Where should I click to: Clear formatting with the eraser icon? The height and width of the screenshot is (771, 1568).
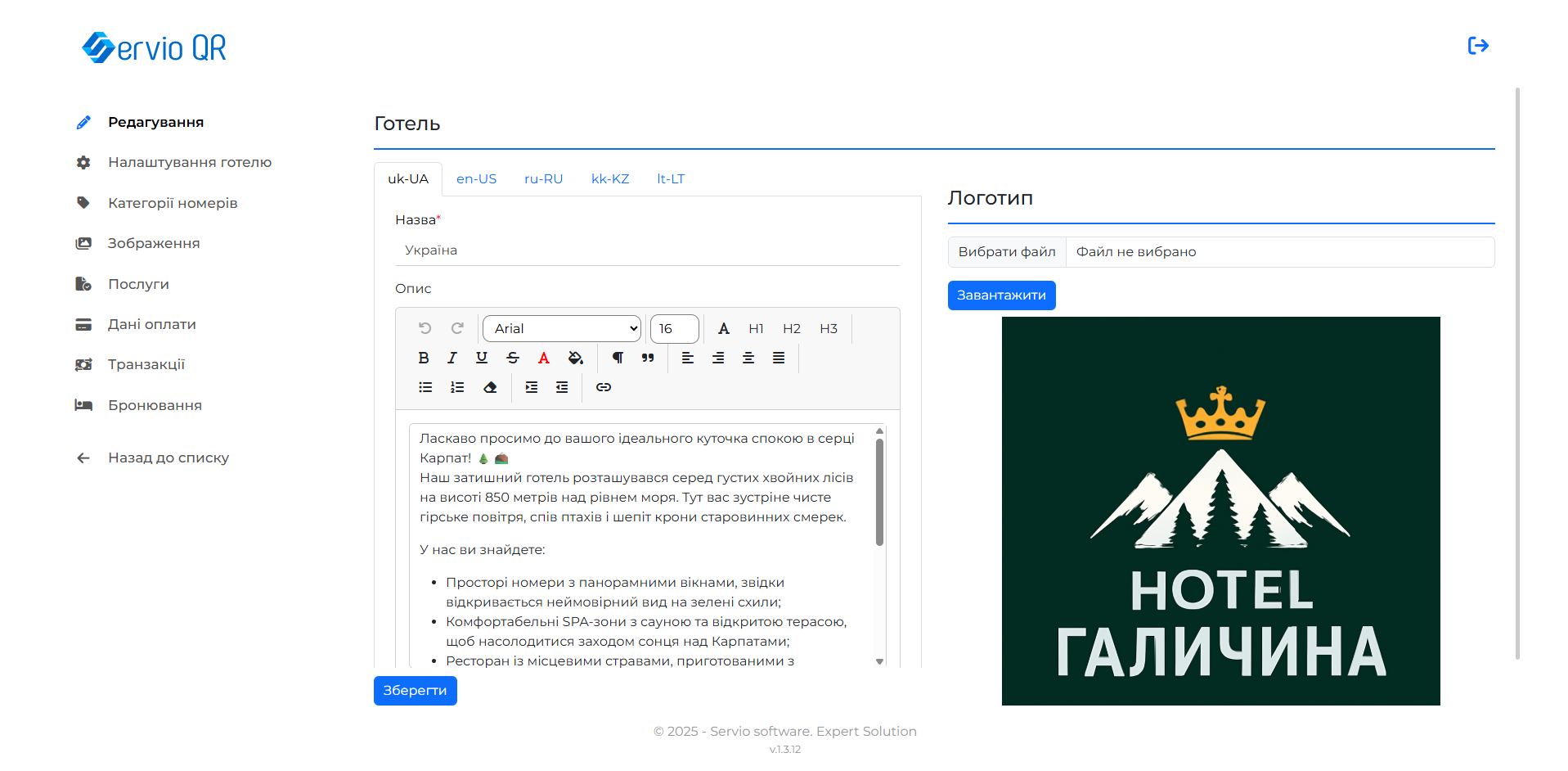click(x=490, y=387)
